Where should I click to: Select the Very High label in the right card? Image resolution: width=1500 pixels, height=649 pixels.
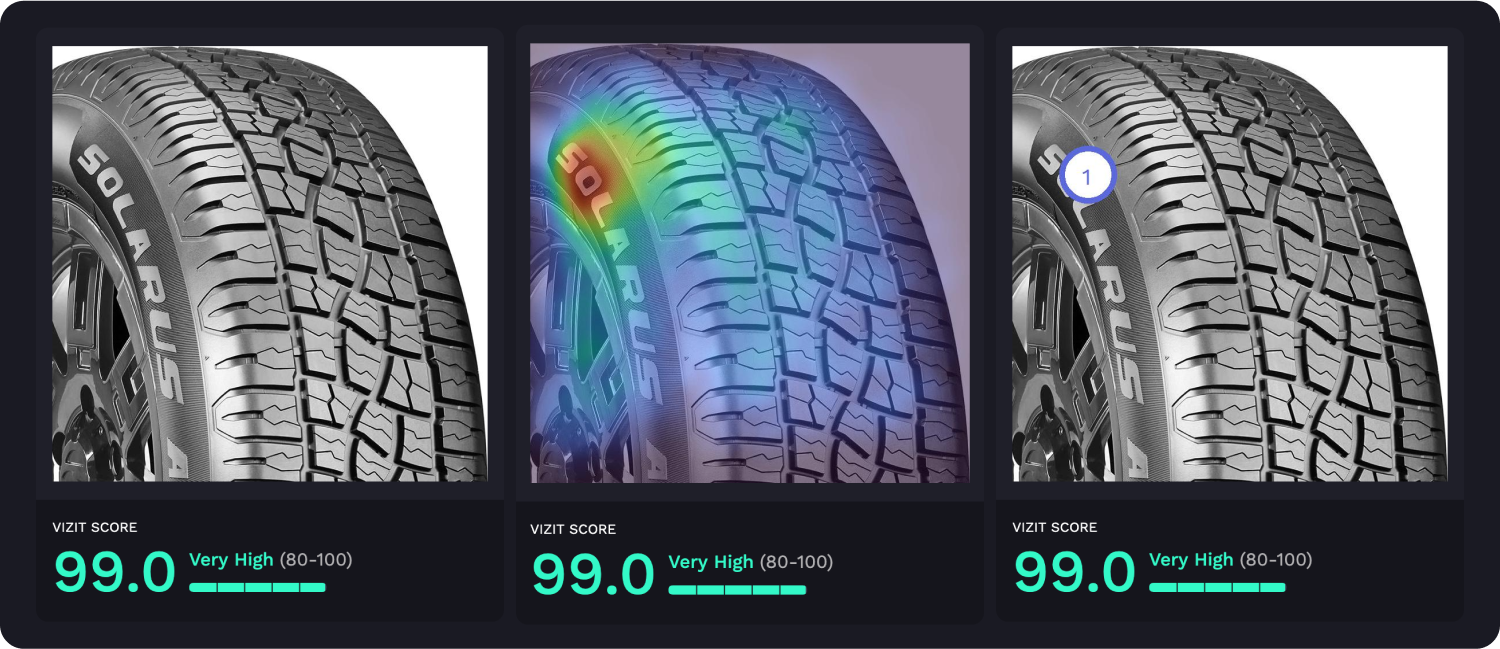[1191, 560]
